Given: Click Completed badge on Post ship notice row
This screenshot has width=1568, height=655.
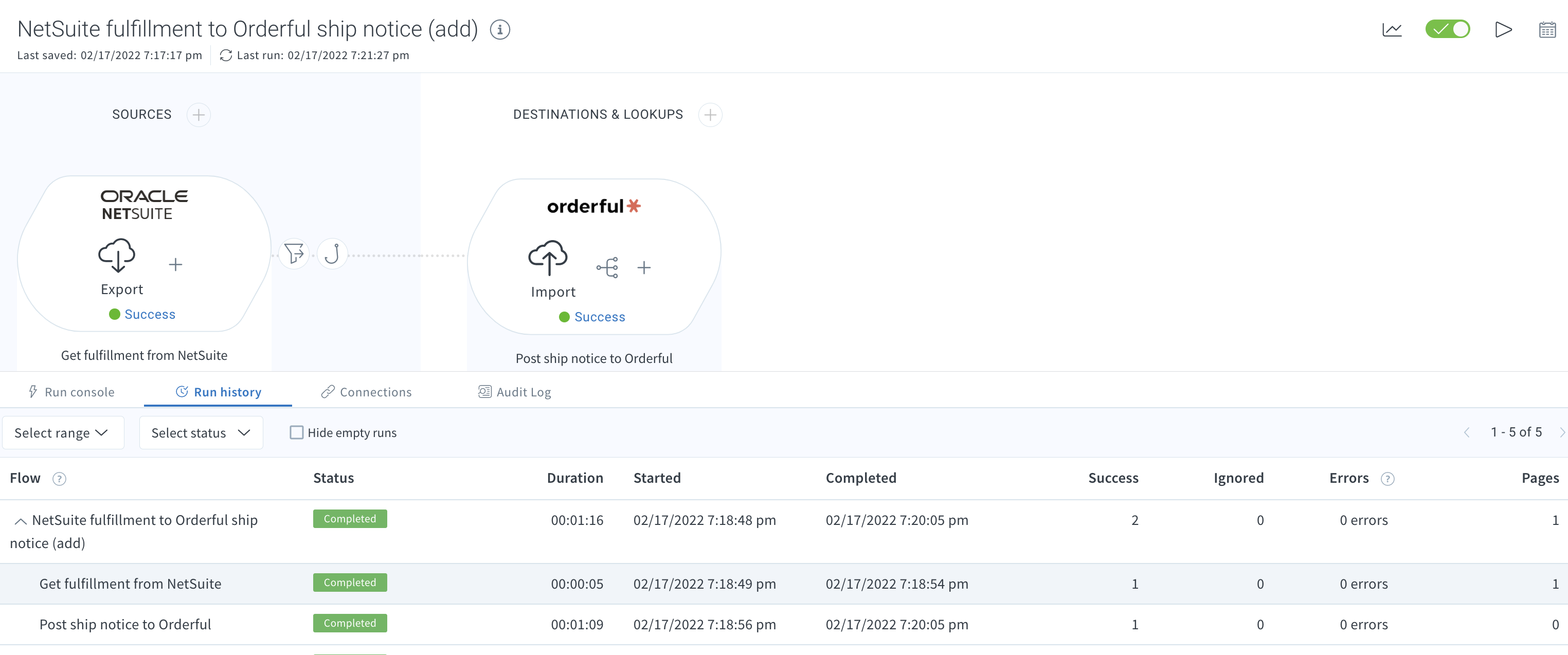Looking at the screenshot, I should coord(350,623).
